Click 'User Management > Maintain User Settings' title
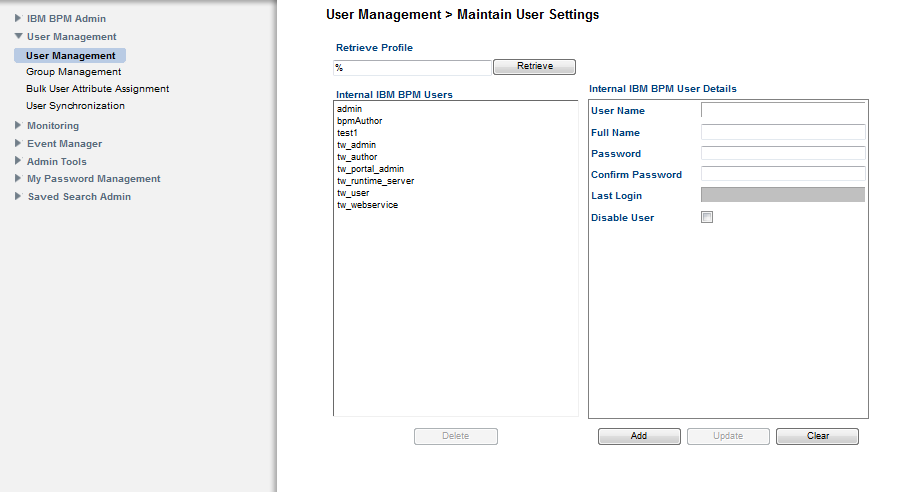 [463, 15]
